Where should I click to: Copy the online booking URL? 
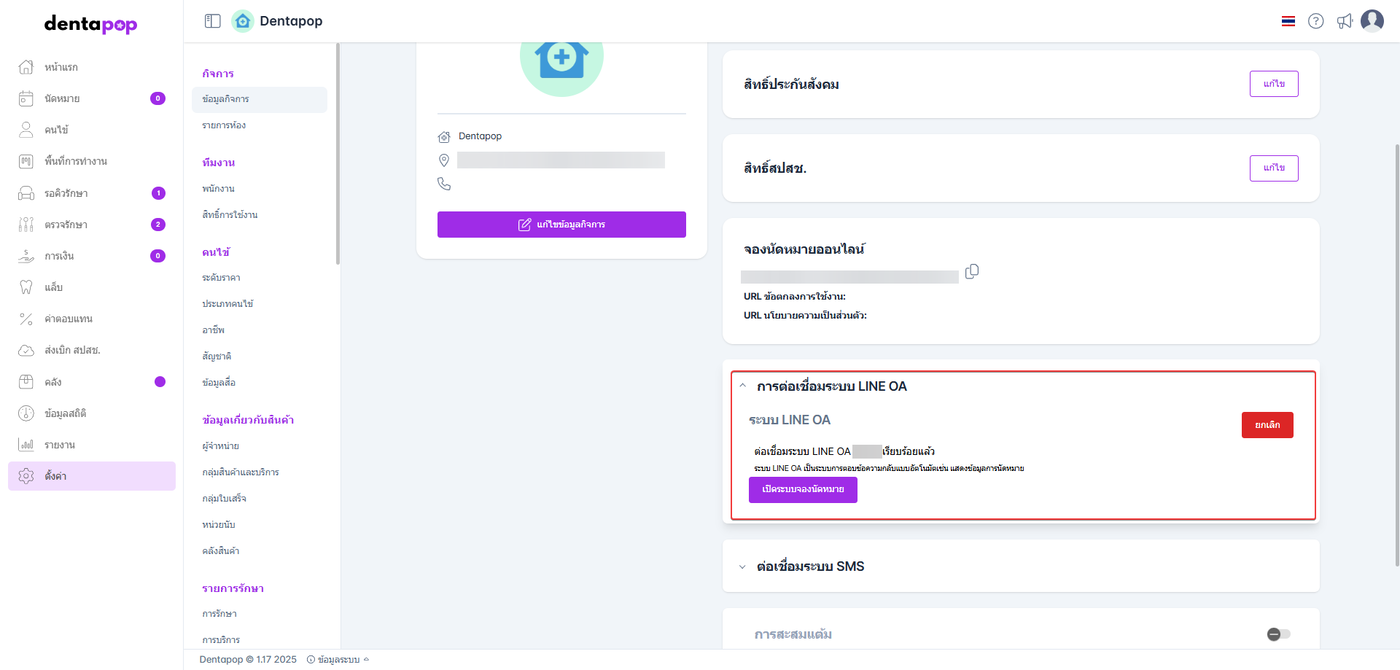pos(972,271)
